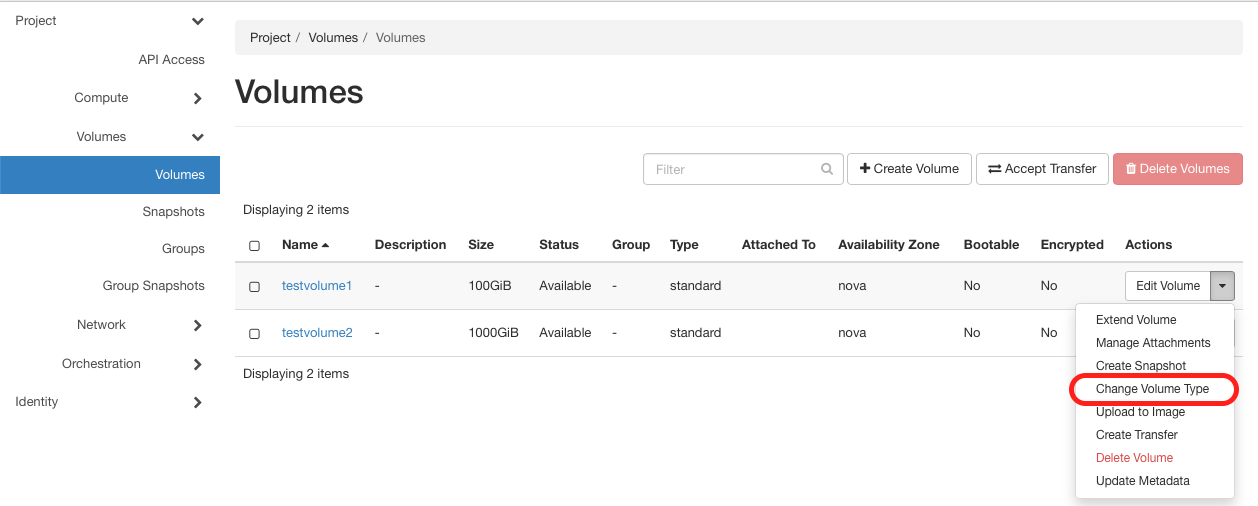Image resolution: width=1258 pixels, height=506 pixels.
Task: Expand the Network sidebar section
Action: 198,325
